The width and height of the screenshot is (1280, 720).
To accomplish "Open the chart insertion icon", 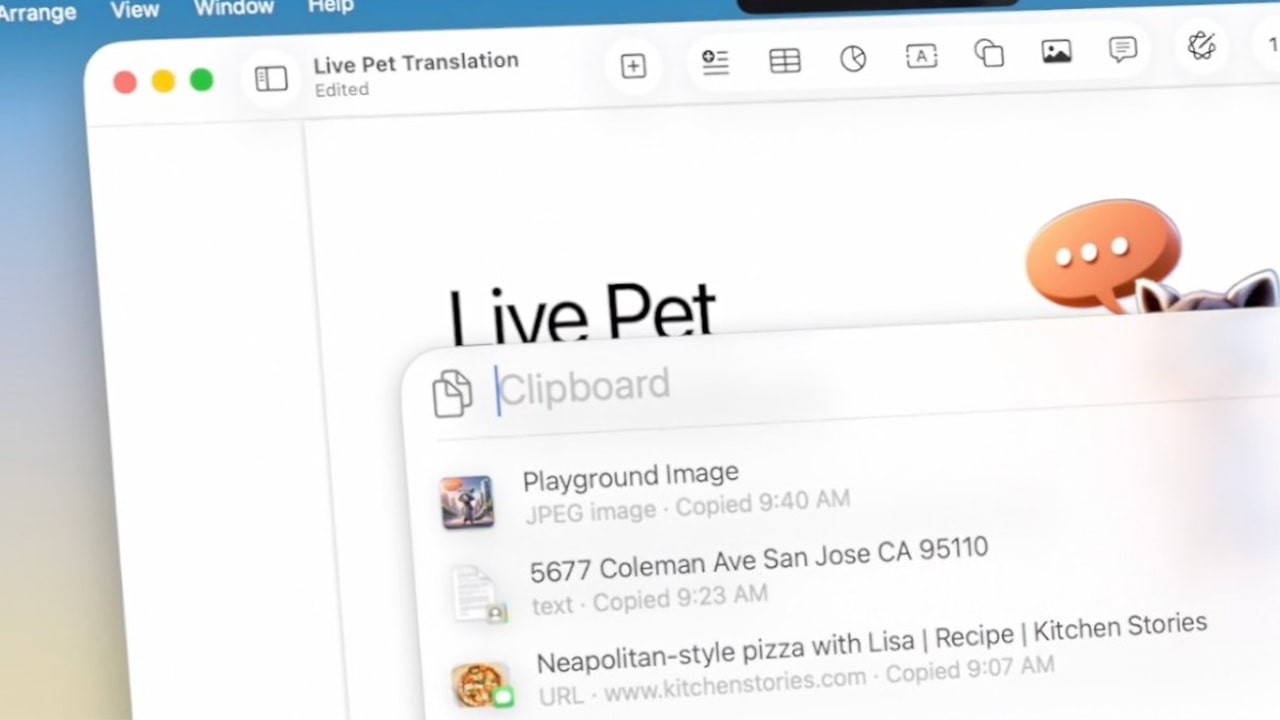I will click(853, 58).
